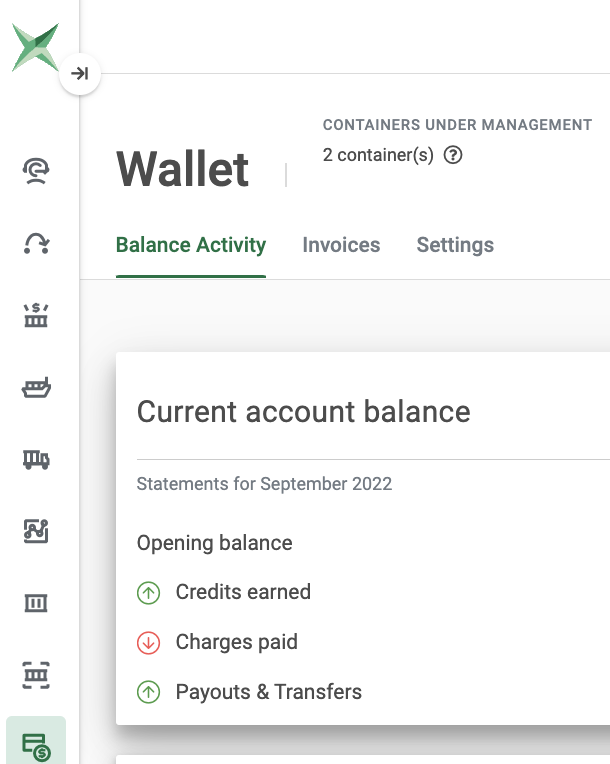Click the Charges paid red arrow icon

[149, 643]
